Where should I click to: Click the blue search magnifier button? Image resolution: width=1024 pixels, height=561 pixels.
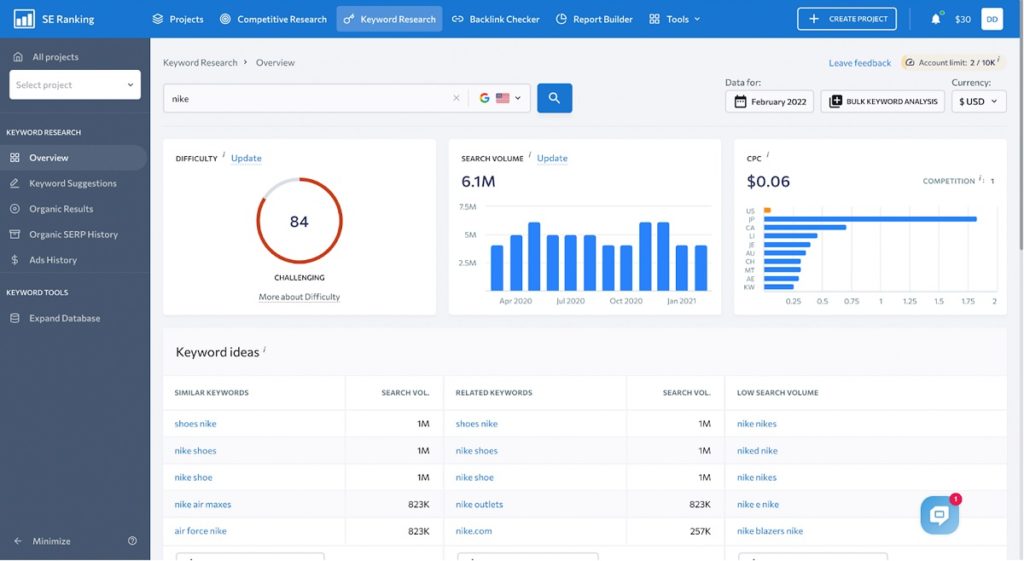click(x=554, y=98)
